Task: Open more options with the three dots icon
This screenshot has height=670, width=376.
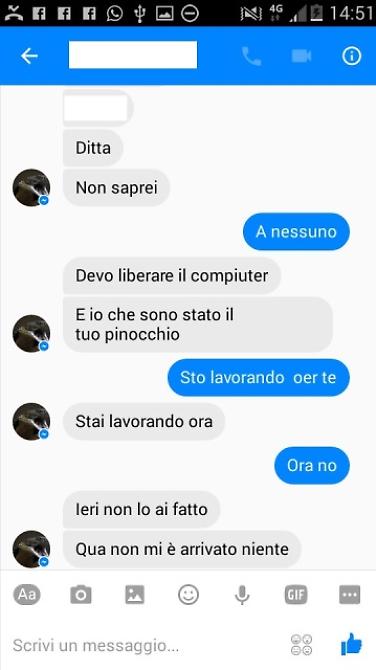Action: coord(350,594)
